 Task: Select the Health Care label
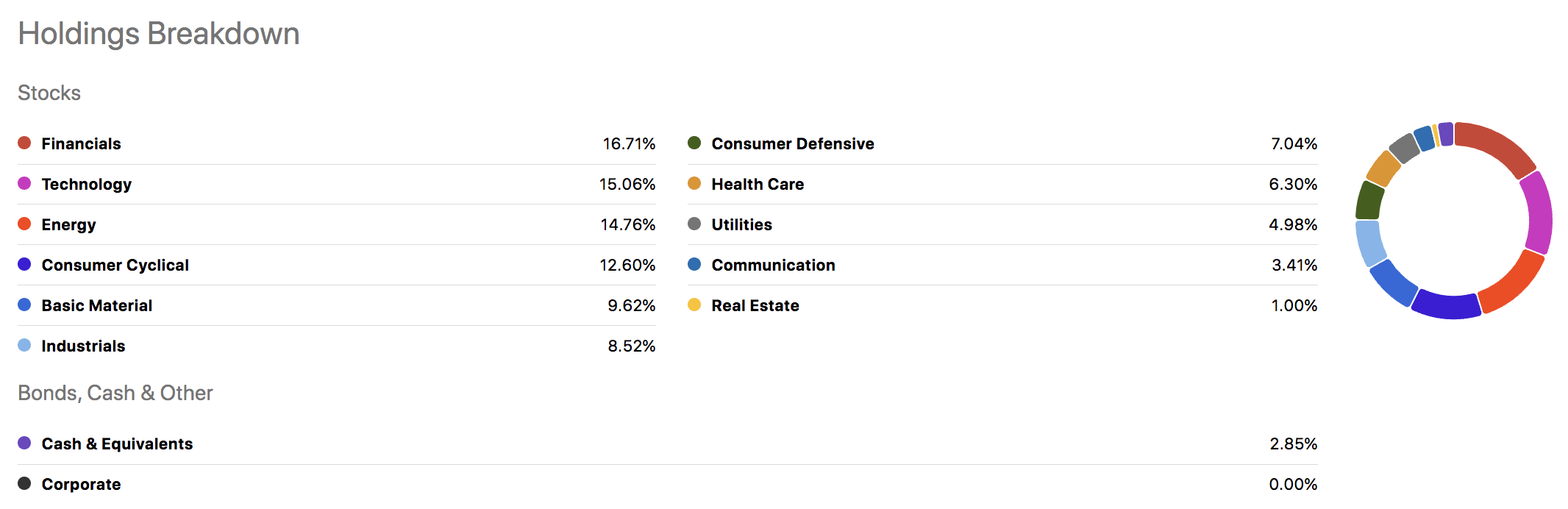(758, 184)
